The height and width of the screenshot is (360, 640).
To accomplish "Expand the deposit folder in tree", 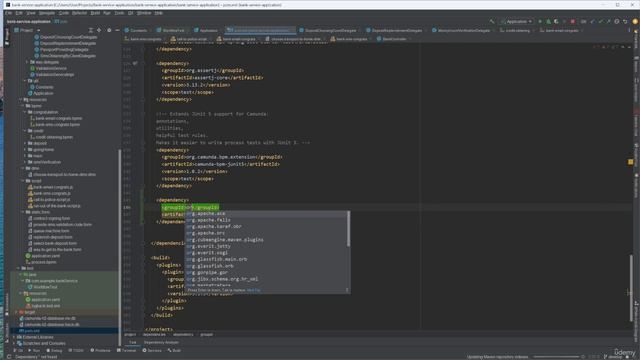I will tap(25, 144).
